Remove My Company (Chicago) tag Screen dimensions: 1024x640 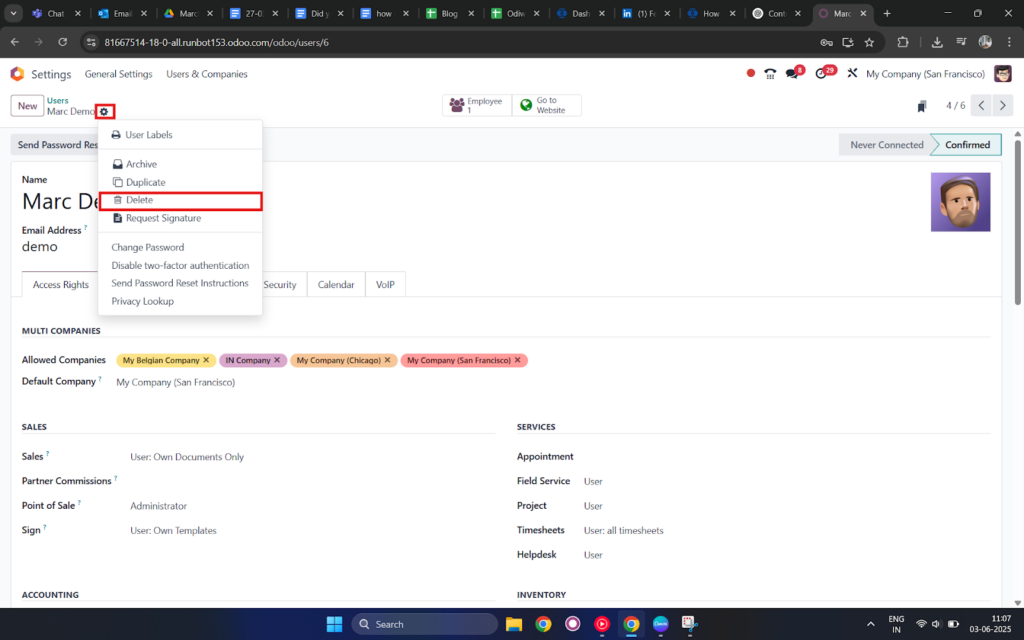[x=387, y=360]
